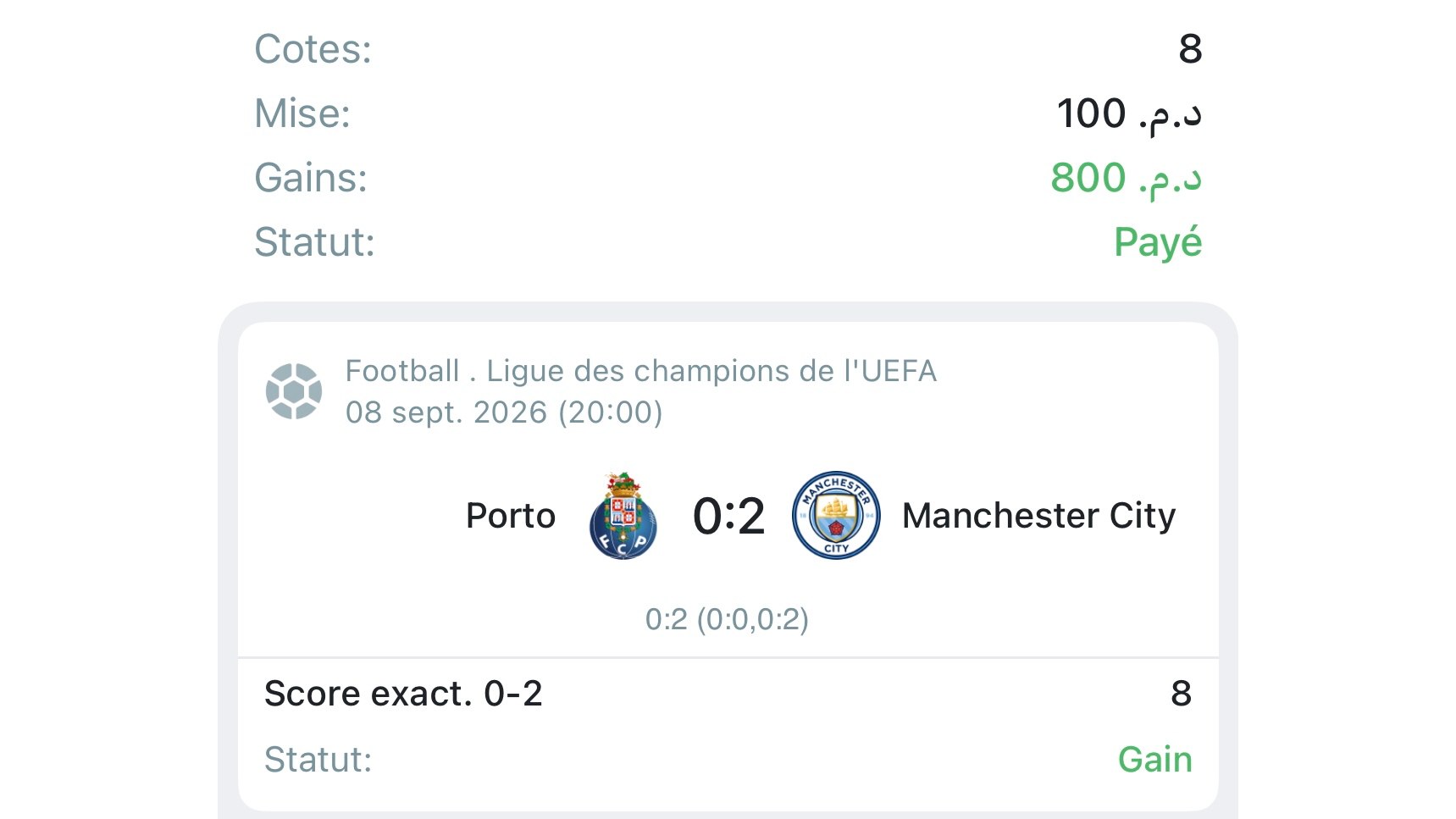Viewport: 1456px width, 819px height.
Task: Click the green Payé status
Action: click(x=1157, y=243)
